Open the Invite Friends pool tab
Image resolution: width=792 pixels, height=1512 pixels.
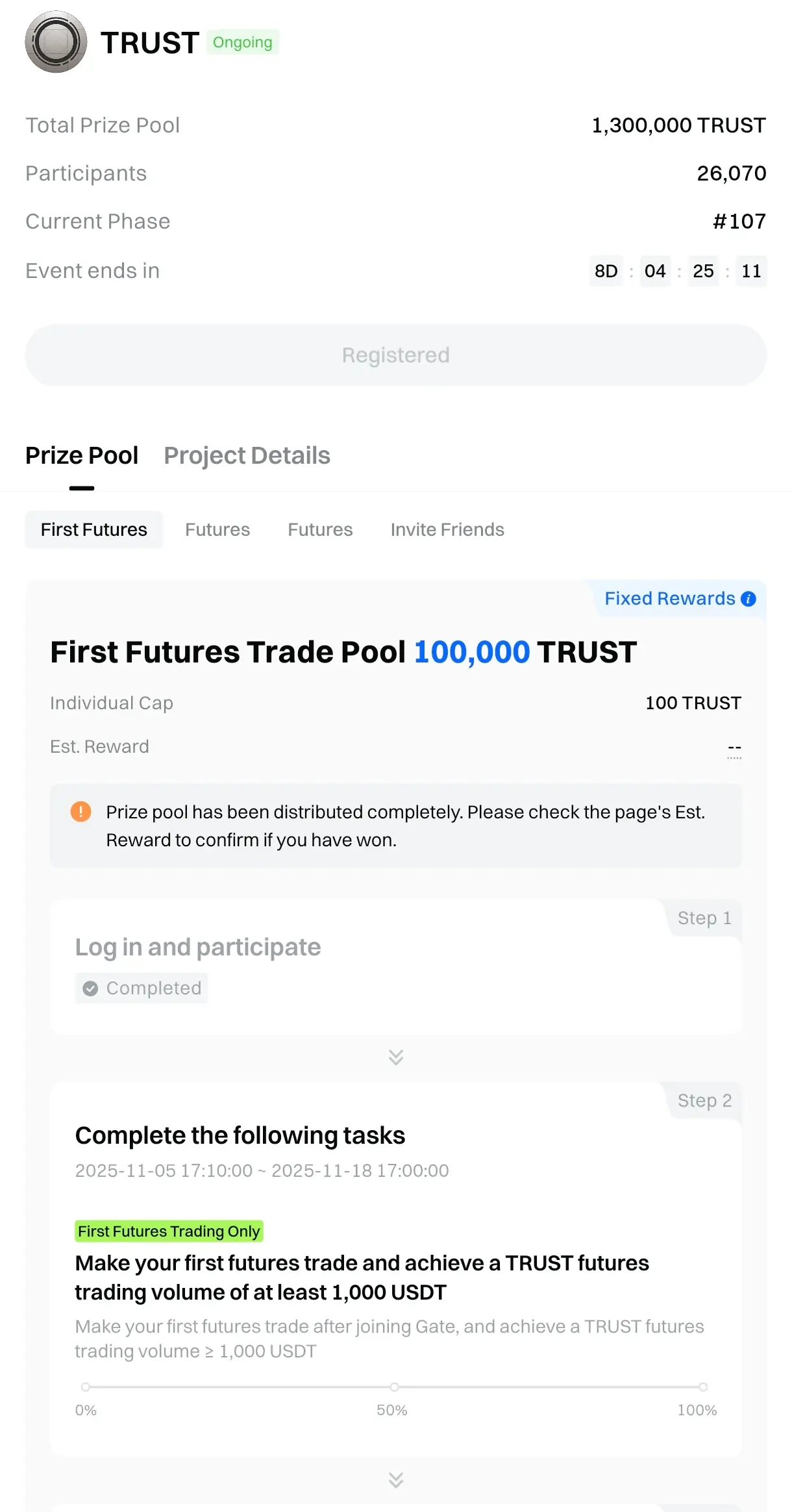pos(447,530)
